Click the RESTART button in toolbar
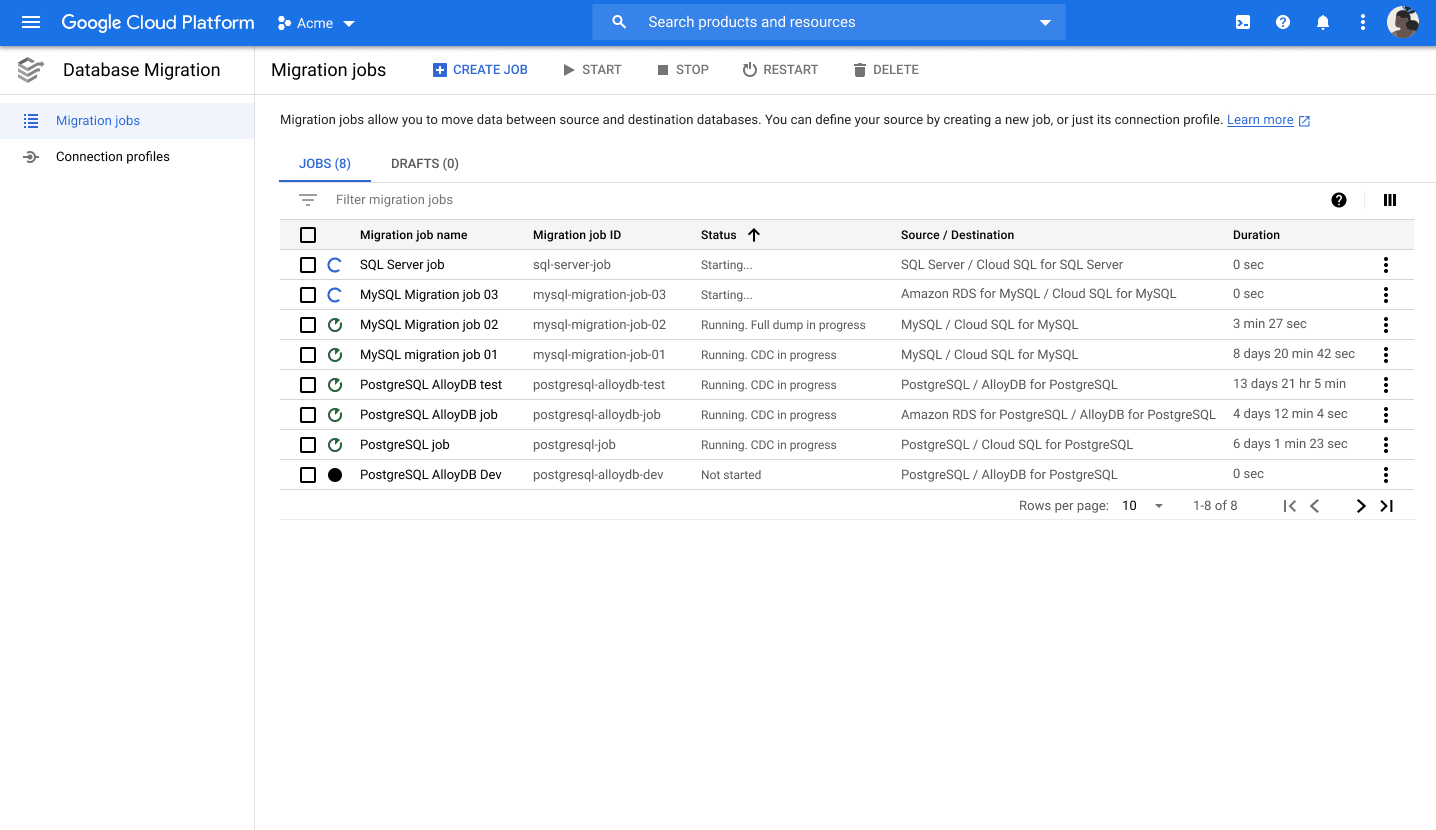 (x=780, y=70)
